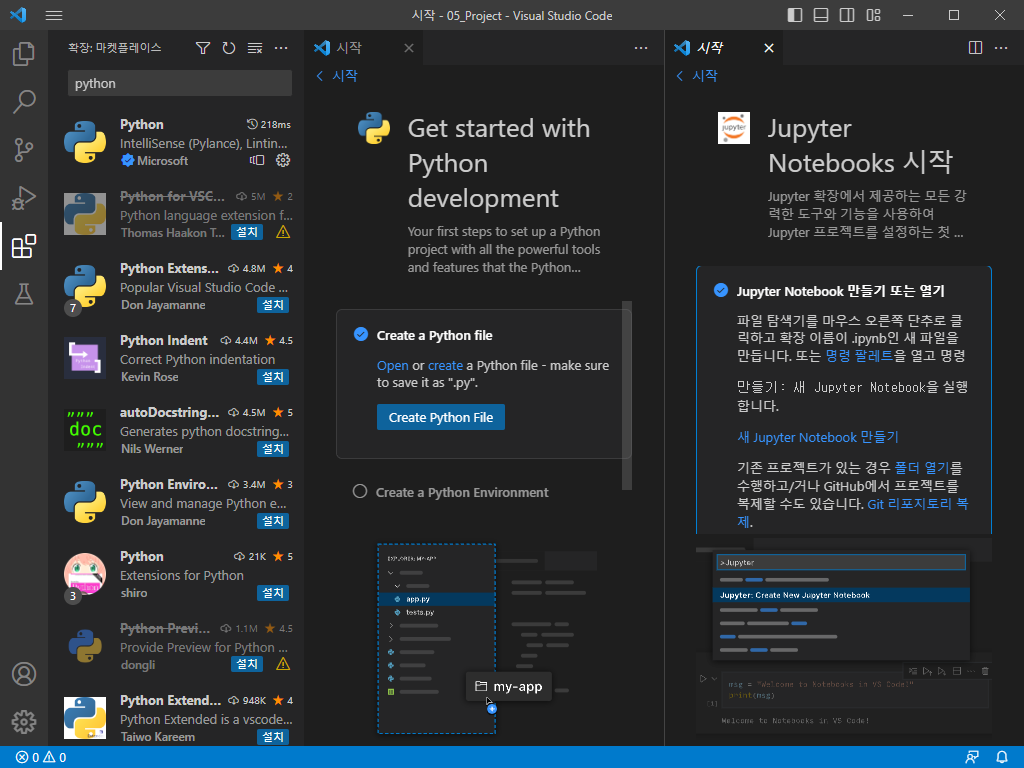Select 'Python Indent' extension title

tap(163, 340)
